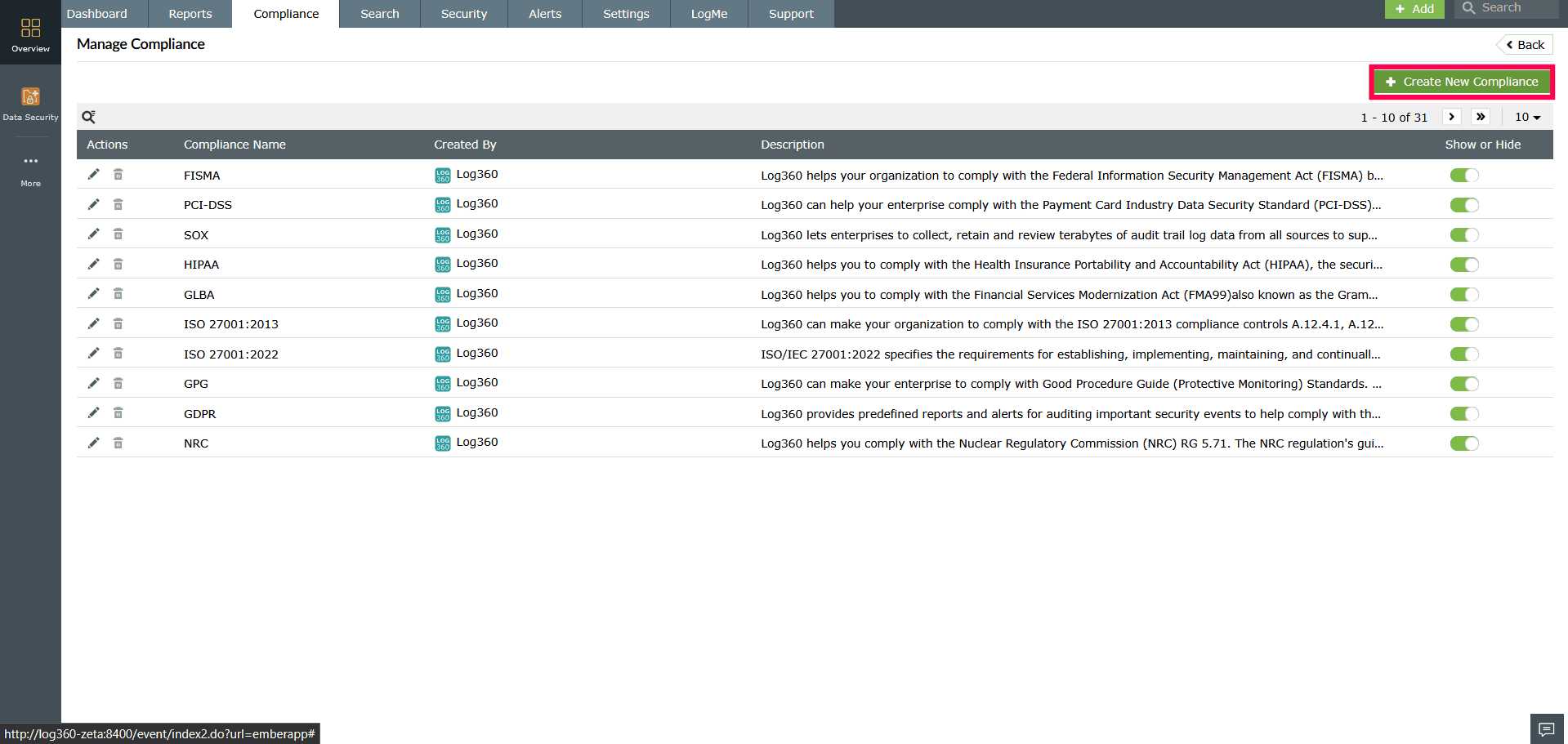Open the More sidebar menu
The width and height of the screenshot is (1568, 744).
point(30,170)
